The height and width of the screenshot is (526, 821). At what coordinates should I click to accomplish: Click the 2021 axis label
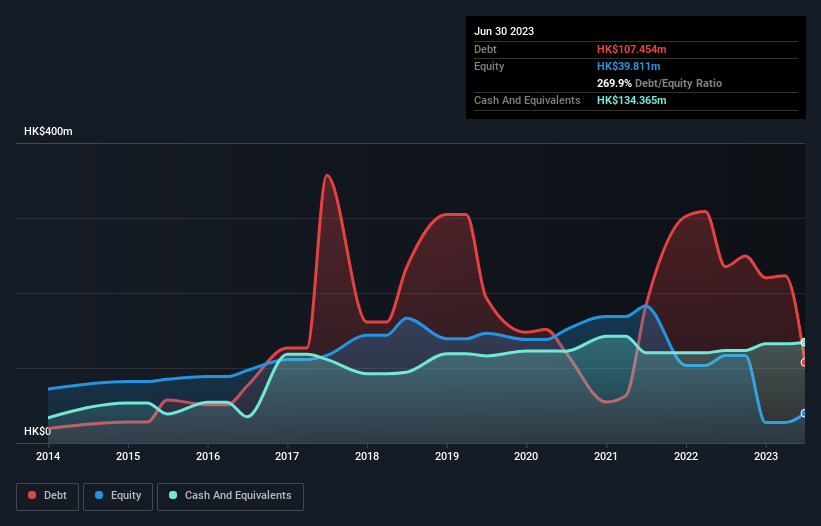(606, 456)
